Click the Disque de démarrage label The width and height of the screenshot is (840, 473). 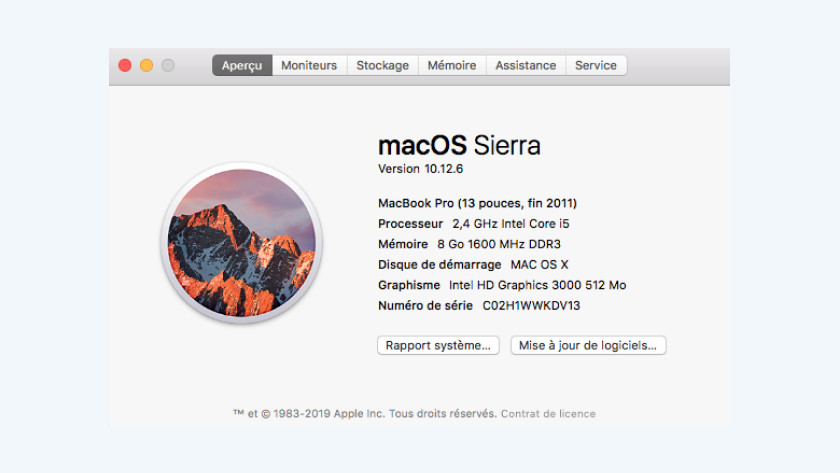point(440,265)
